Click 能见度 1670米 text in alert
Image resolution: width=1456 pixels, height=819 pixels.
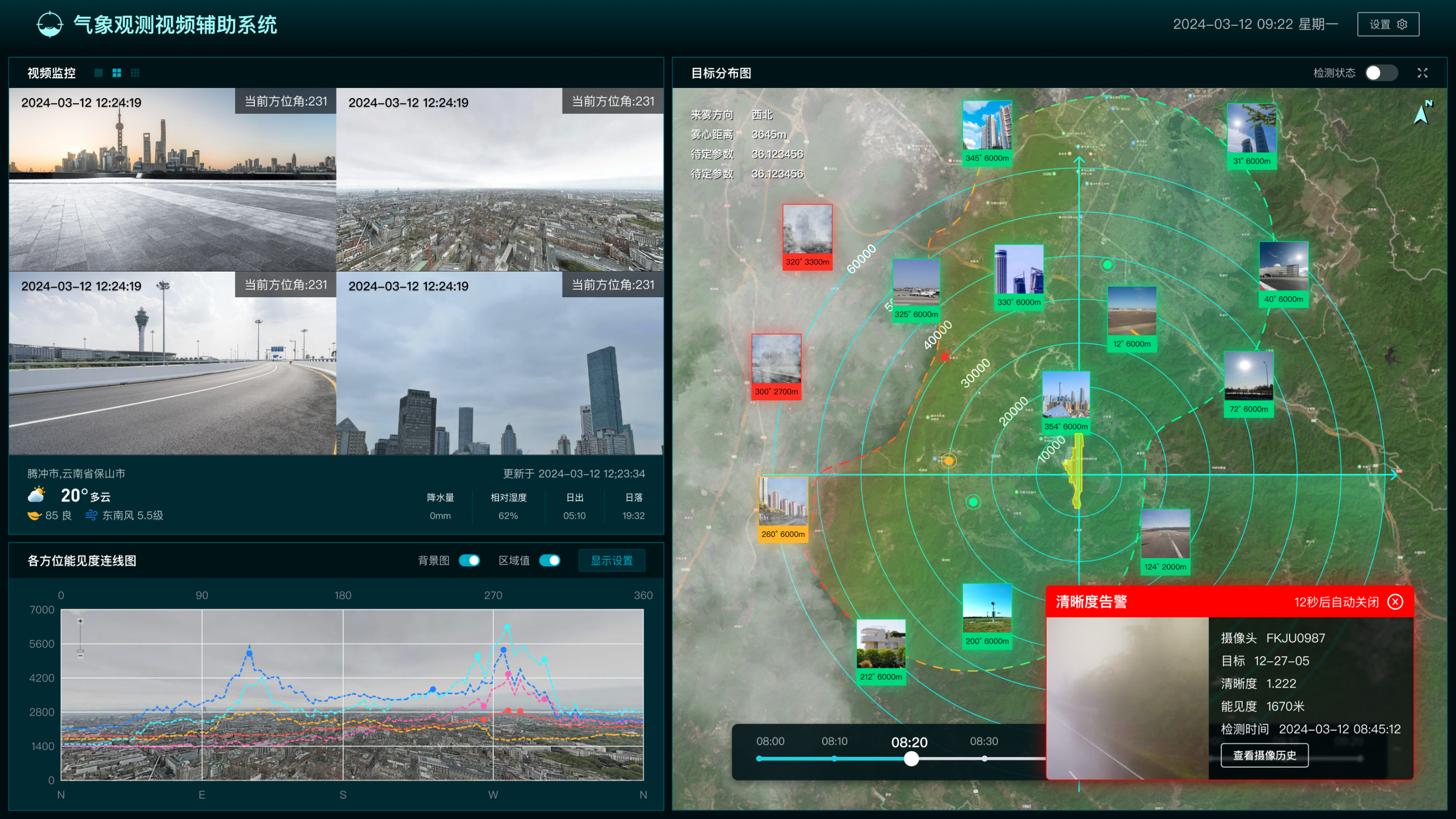point(1263,706)
